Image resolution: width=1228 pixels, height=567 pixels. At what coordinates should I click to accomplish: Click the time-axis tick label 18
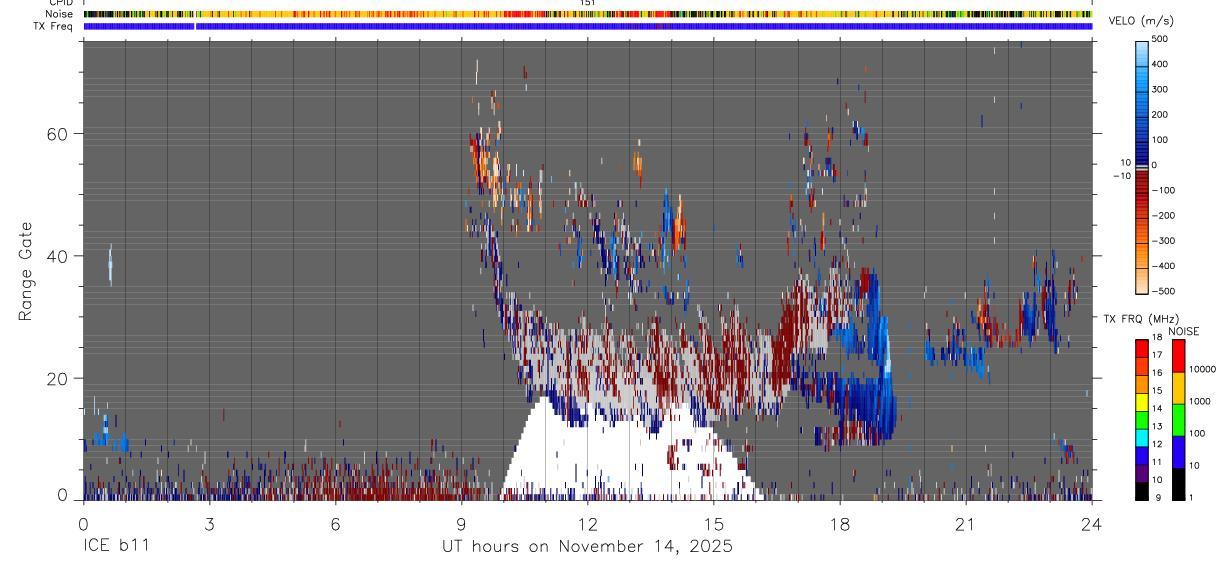coord(839,524)
